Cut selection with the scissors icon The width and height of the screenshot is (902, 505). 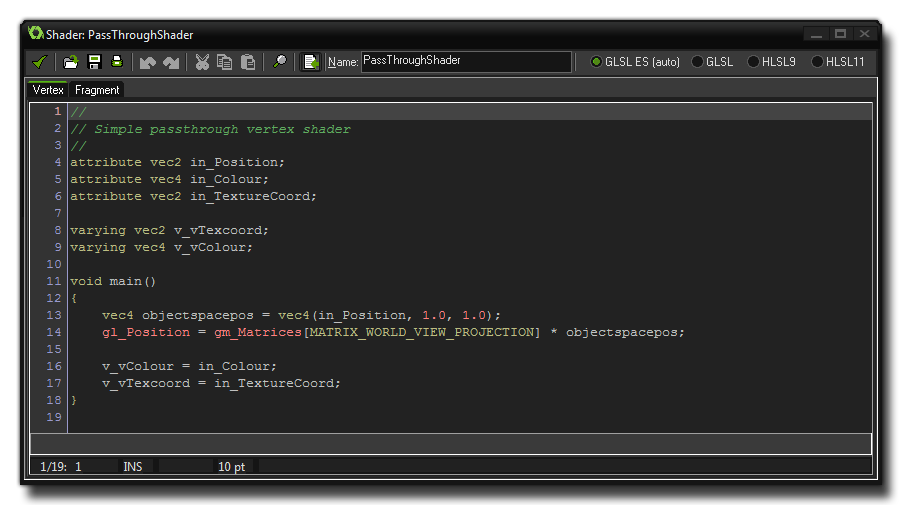pyautogui.click(x=202, y=62)
